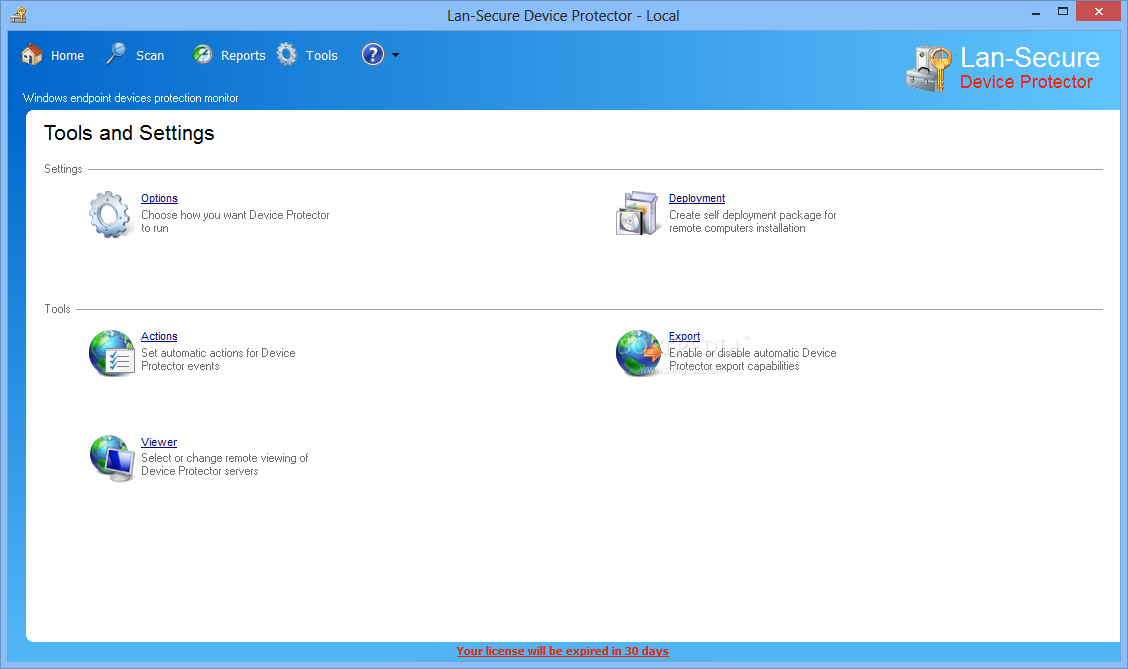Minimize the Device Protector window
This screenshot has width=1128, height=669.
pos(1036,12)
